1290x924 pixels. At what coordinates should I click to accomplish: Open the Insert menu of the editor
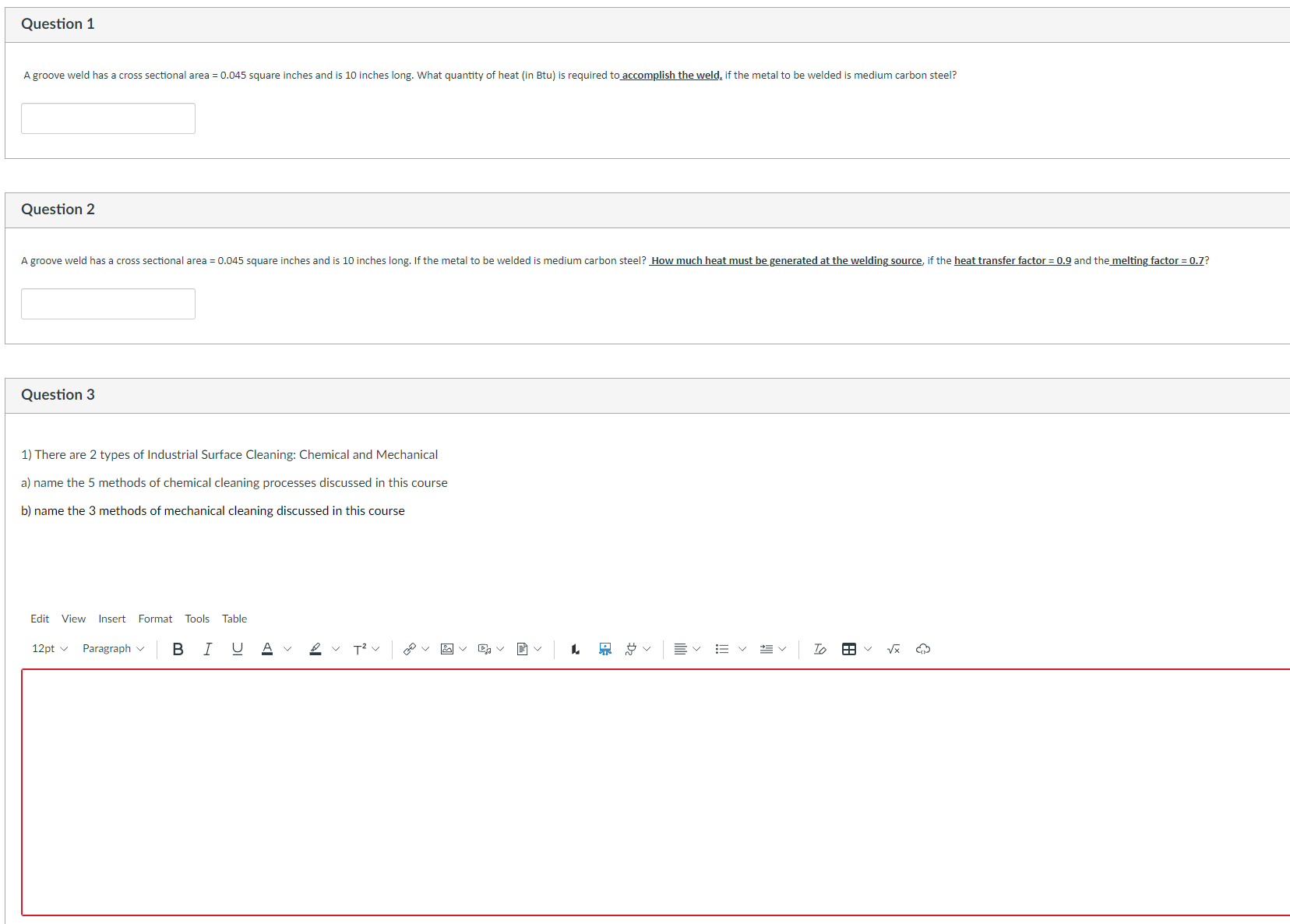[112, 619]
